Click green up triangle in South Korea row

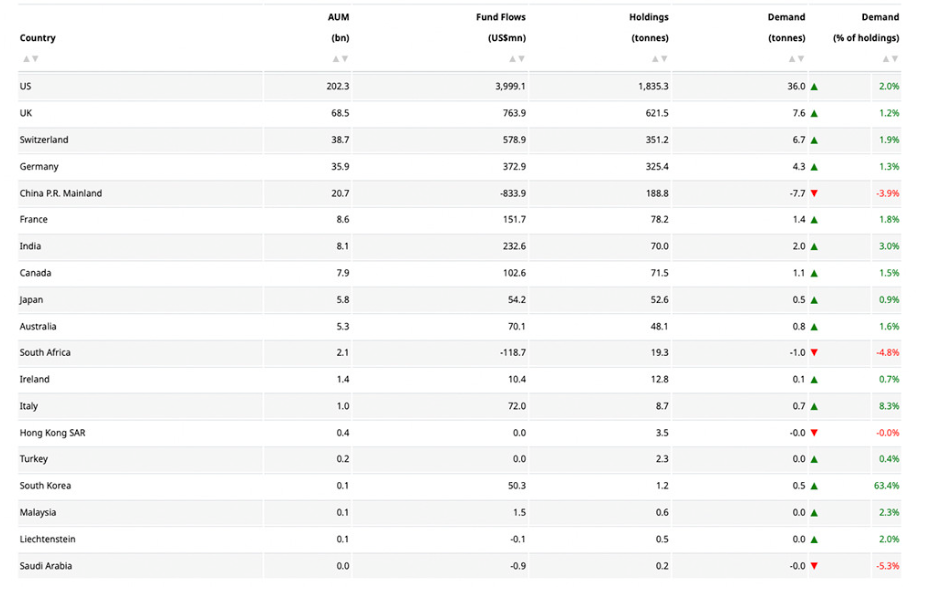click(x=814, y=486)
